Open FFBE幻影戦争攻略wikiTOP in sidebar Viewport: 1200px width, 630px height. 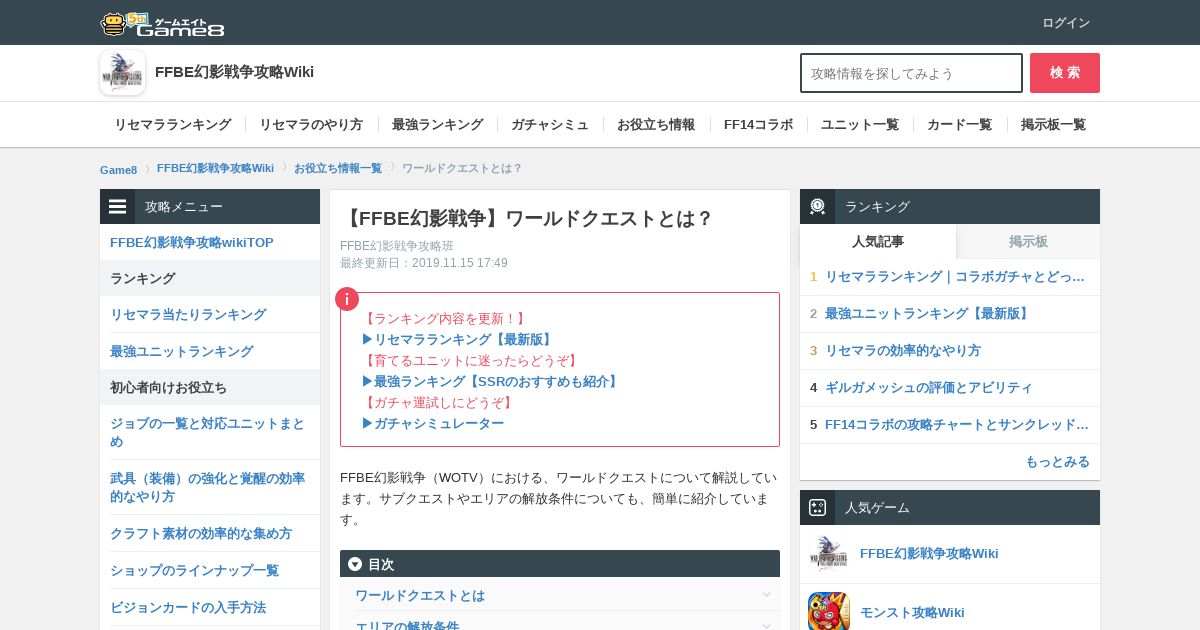pyautogui.click(x=192, y=243)
